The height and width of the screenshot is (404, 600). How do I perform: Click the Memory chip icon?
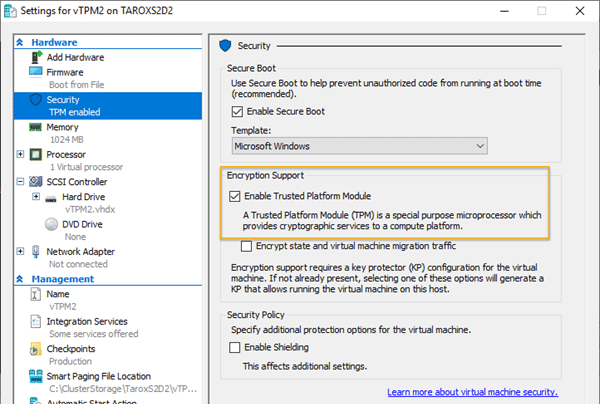[x=35, y=127]
